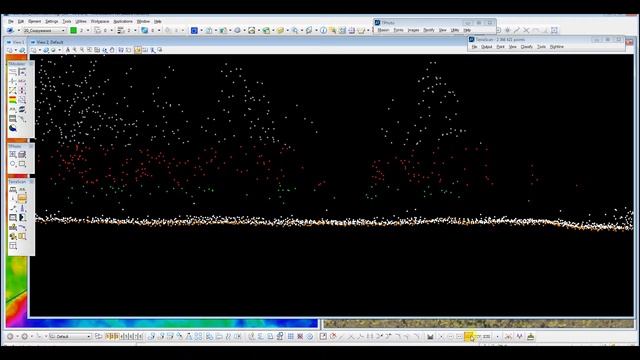Click the bottom grid tool in TerraScan toolbox
640x360 pixels.
pos(13,246)
